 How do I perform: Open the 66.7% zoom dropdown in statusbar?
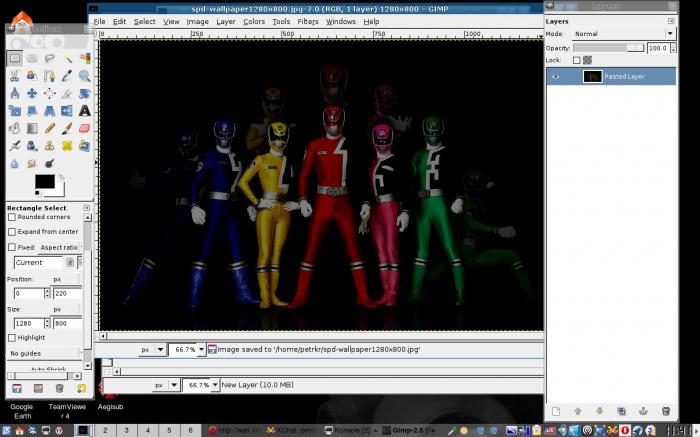[x=201, y=350]
